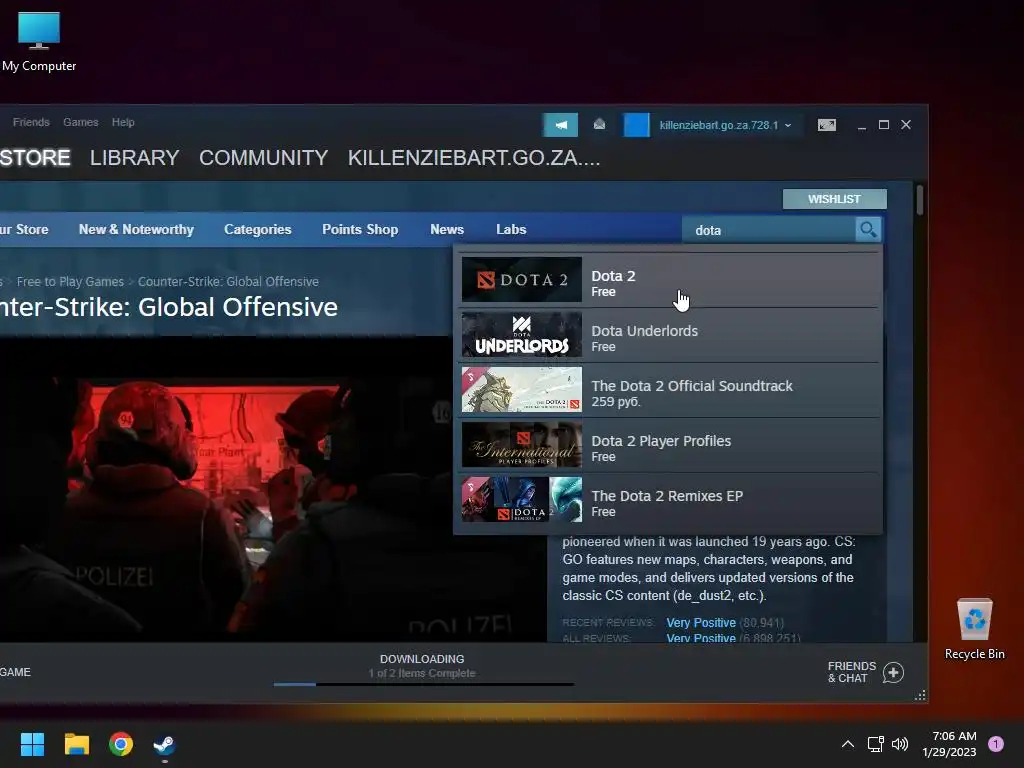Click the CS:GO screenshot with red-lit Polizei figures
Viewport: 1024px width, 768px height.
point(272,488)
